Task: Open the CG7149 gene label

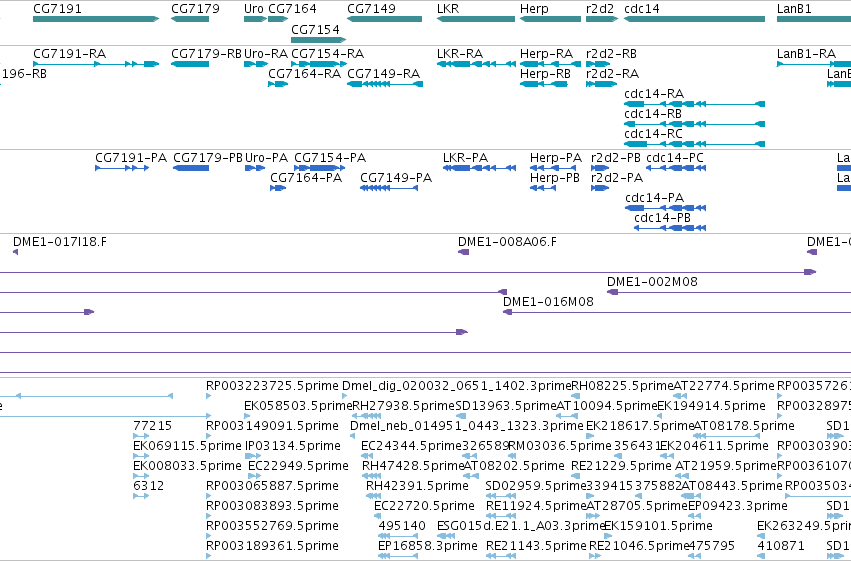Action: (371, 9)
